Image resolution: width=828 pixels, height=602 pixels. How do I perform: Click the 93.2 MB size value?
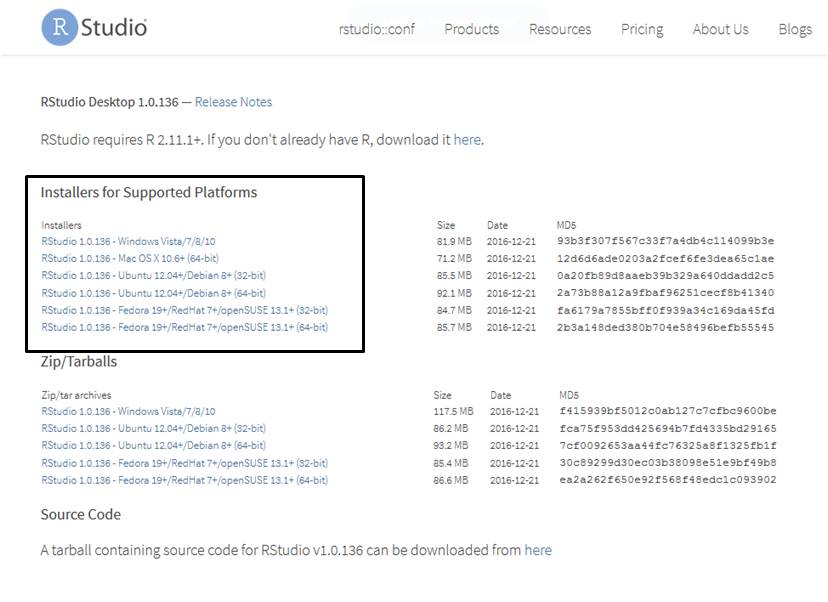click(450, 445)
